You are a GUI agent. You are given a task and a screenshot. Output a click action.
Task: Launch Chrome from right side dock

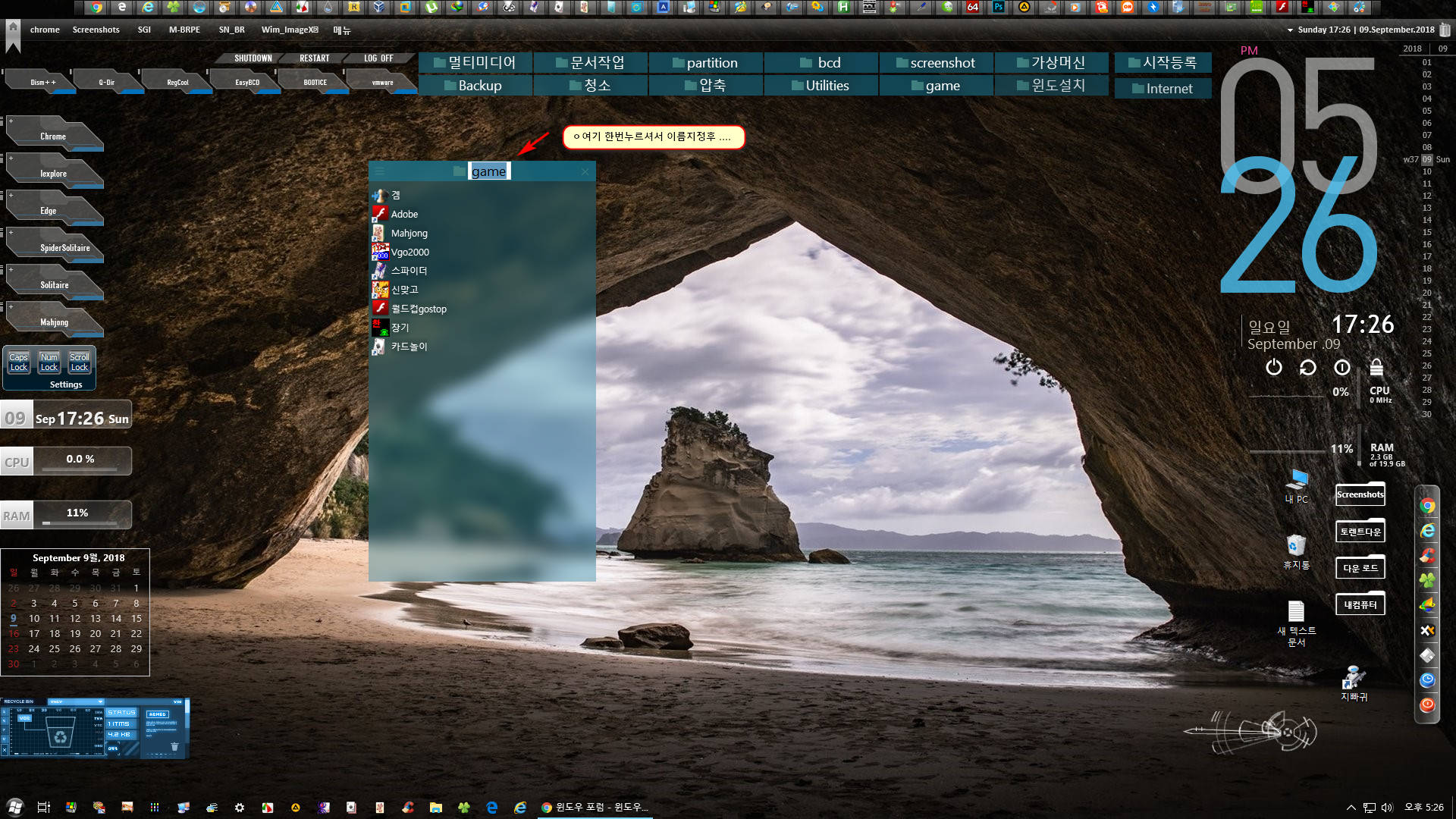click(1427, 506)
